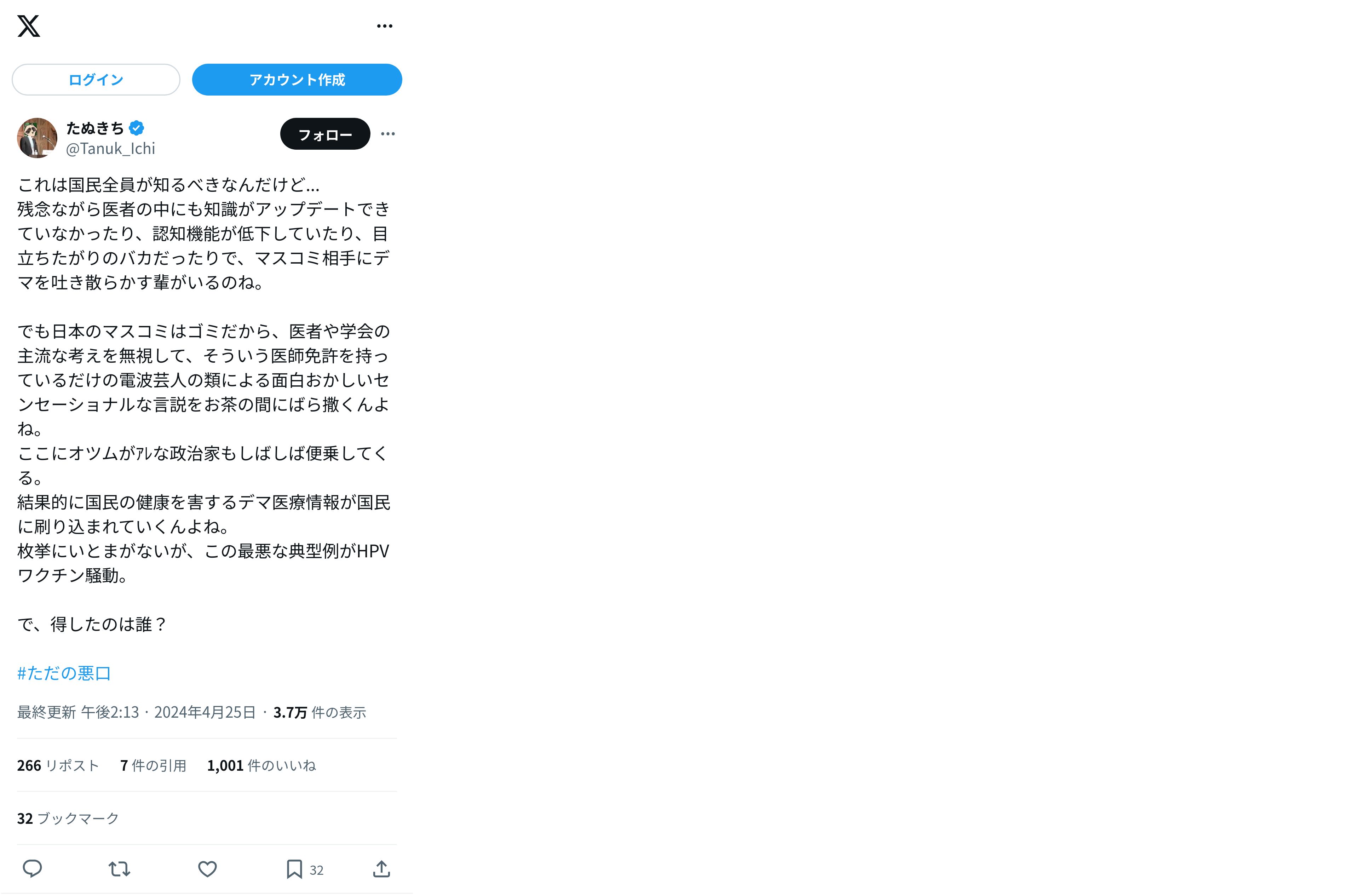The height and width of the screenshot is (896, 1363).
Task: View the 7 件の引用 quotes
Action: click(x=153, y=766)
